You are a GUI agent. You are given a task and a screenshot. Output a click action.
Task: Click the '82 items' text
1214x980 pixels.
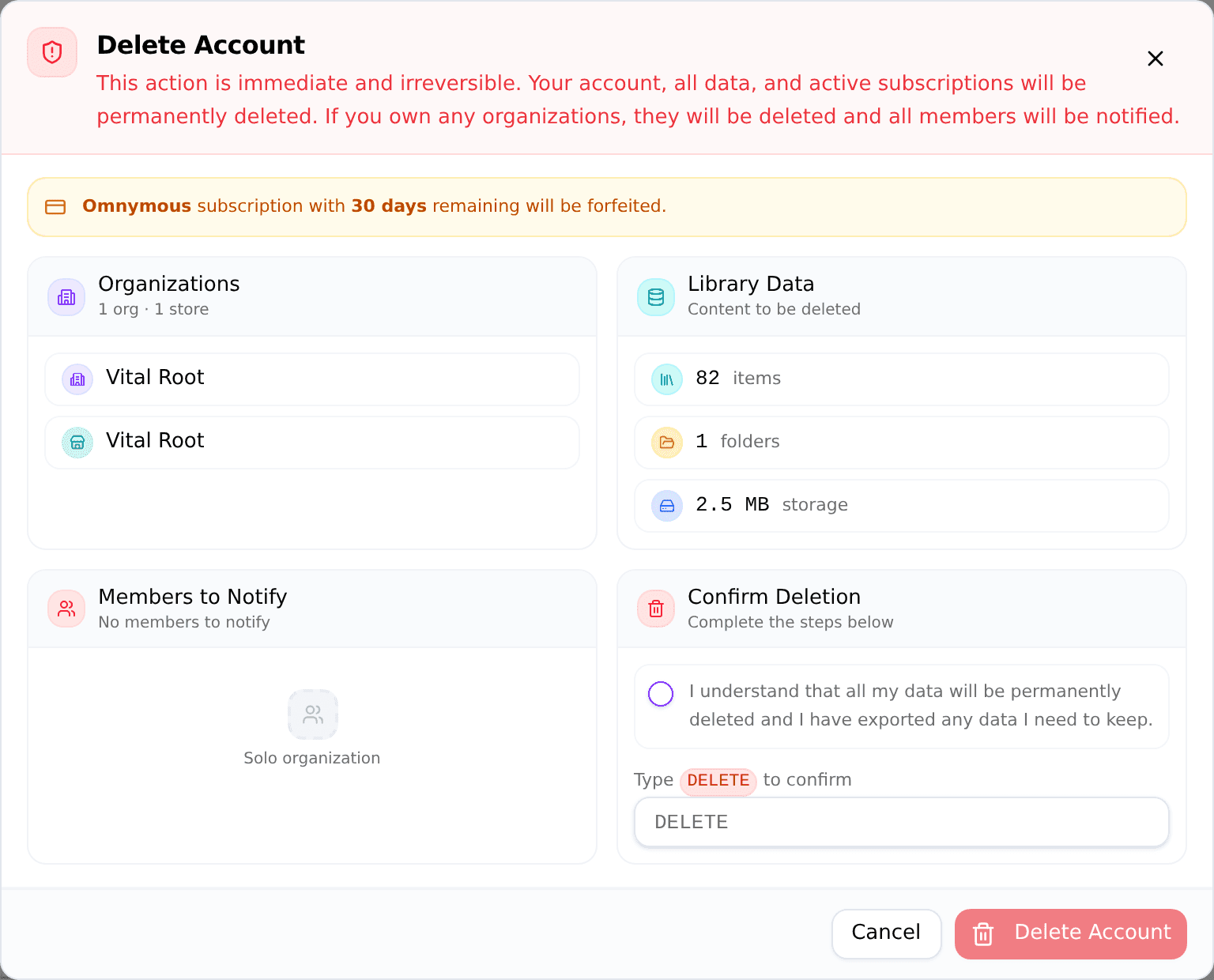point(738,379)
